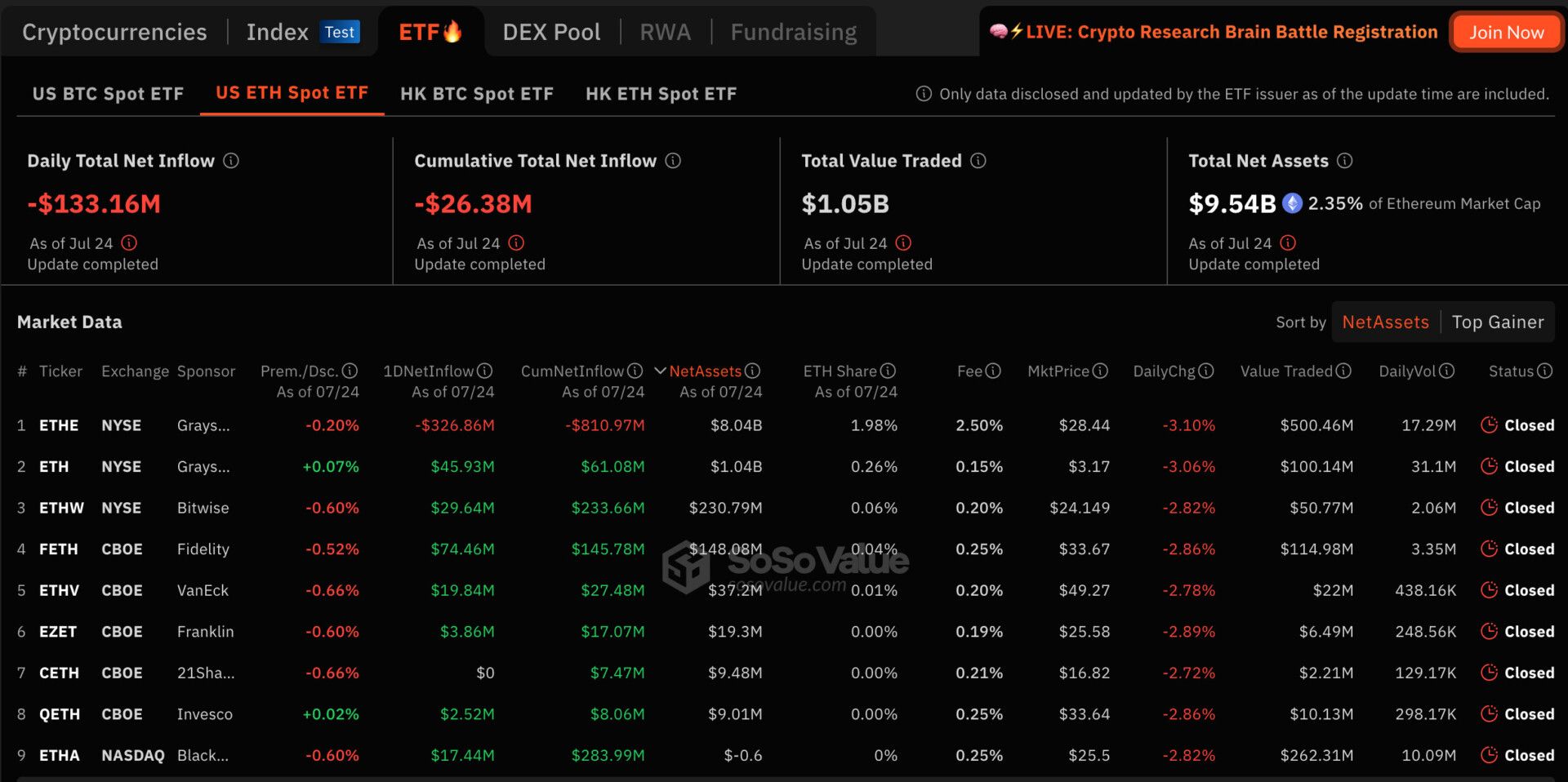Image resolution: width=1568 pixels, height=782 pixels.
Task: Click the Join Now button
Action: point(1506,33)
